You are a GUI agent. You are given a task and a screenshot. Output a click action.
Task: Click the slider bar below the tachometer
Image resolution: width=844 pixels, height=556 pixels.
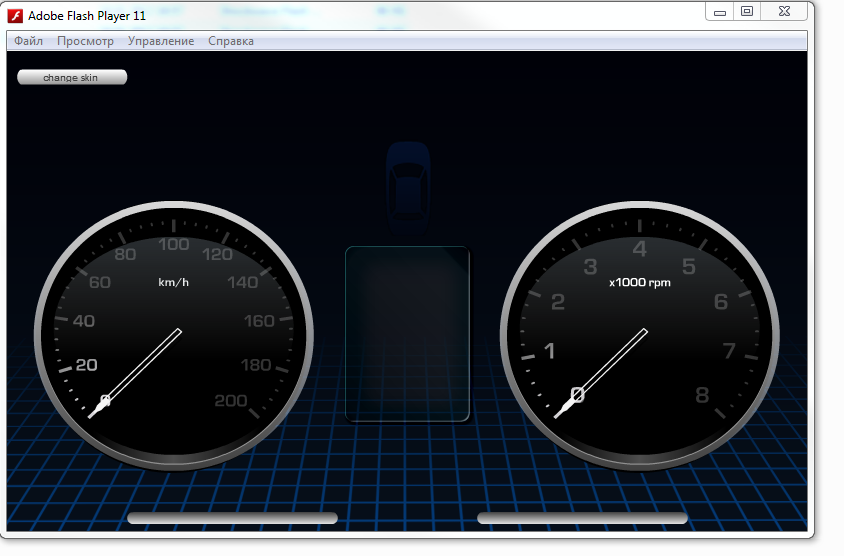[582, 518]
